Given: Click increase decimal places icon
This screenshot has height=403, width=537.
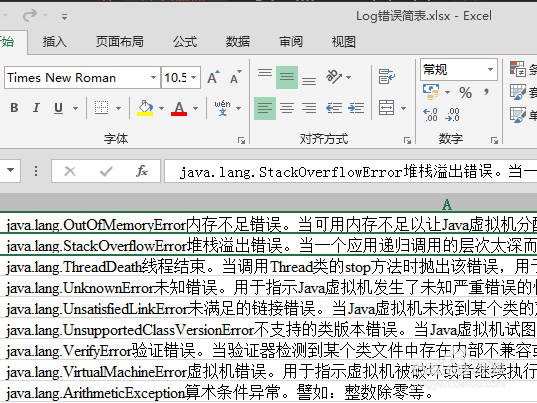Looking at the screenshot, I should (x=430, y=115).
